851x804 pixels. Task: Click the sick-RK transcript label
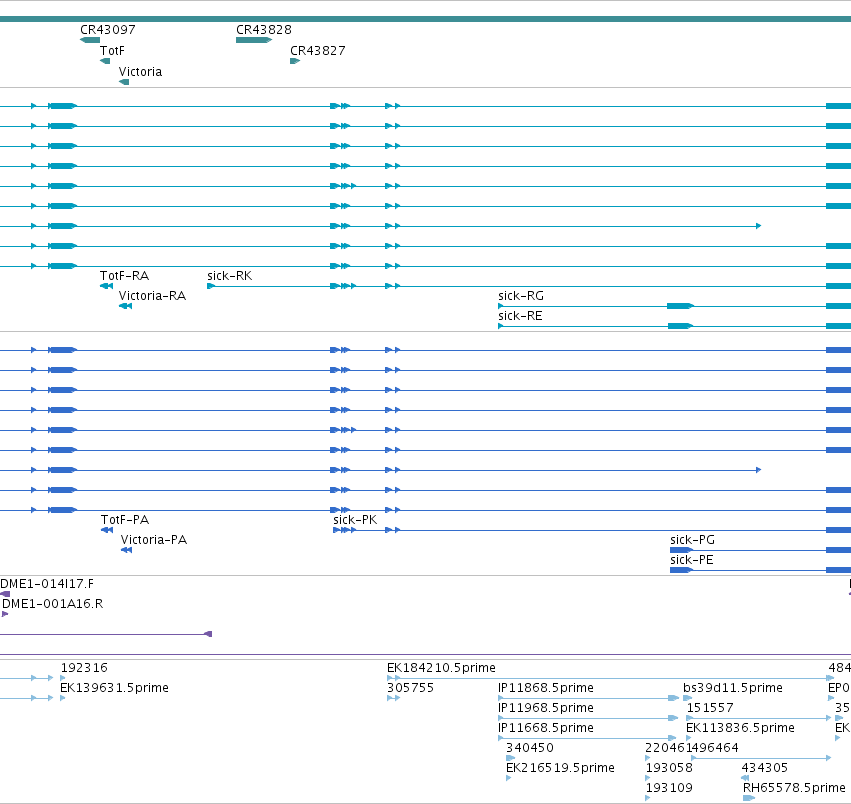tap(230, 276)
